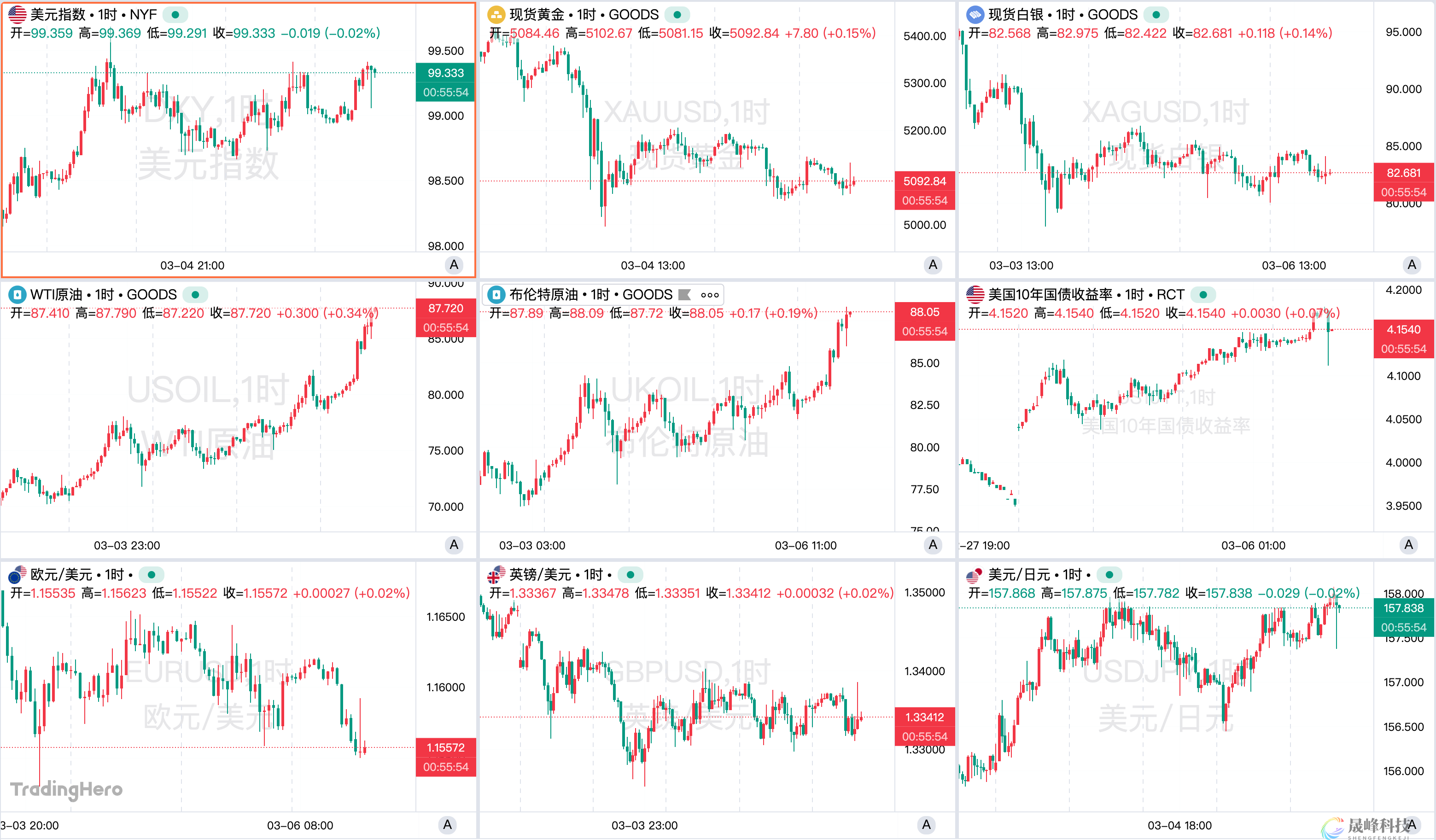The width and height of the screenshot is (1436, 840).
Task: Click the 5300.00 level on gold price scale
Action: [924, 83]
